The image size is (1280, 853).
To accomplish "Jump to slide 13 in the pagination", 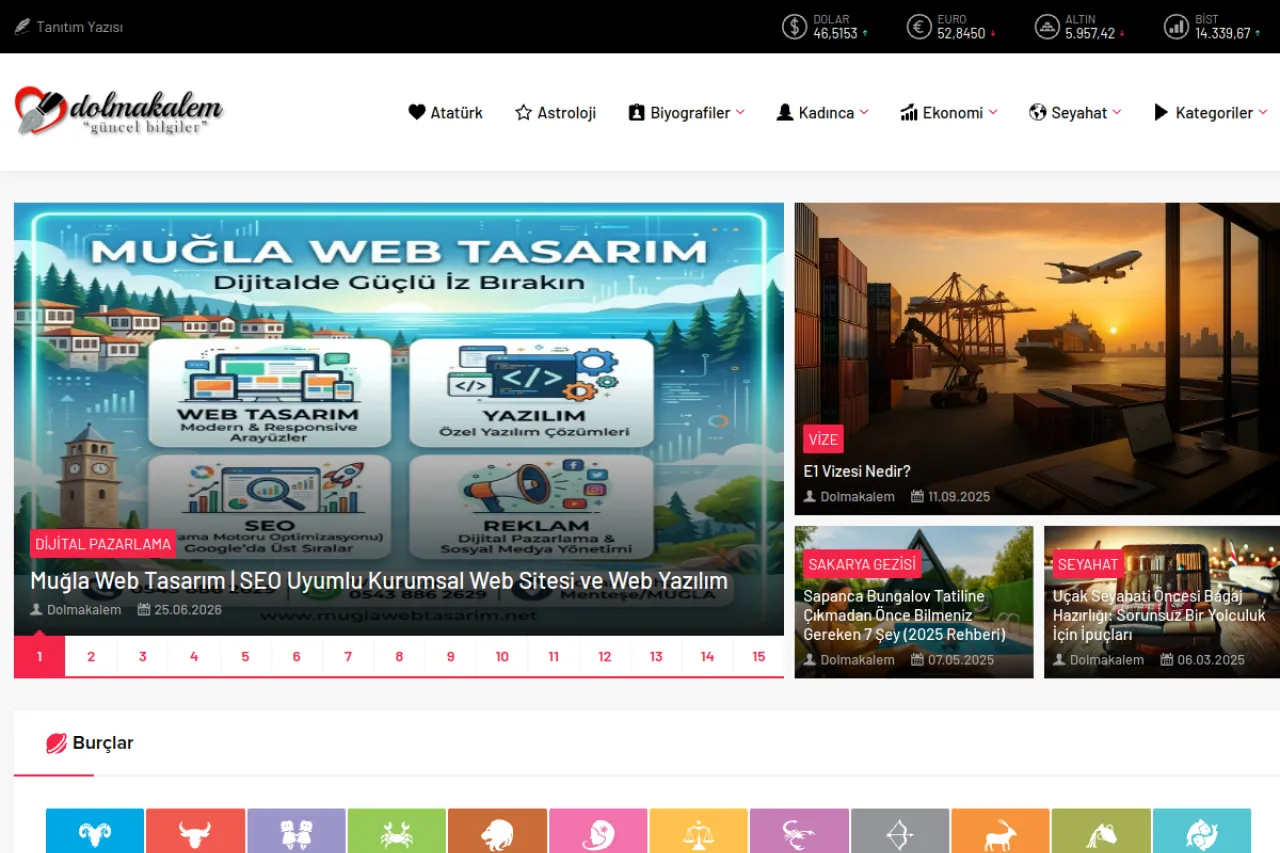I will click(656, 657).
